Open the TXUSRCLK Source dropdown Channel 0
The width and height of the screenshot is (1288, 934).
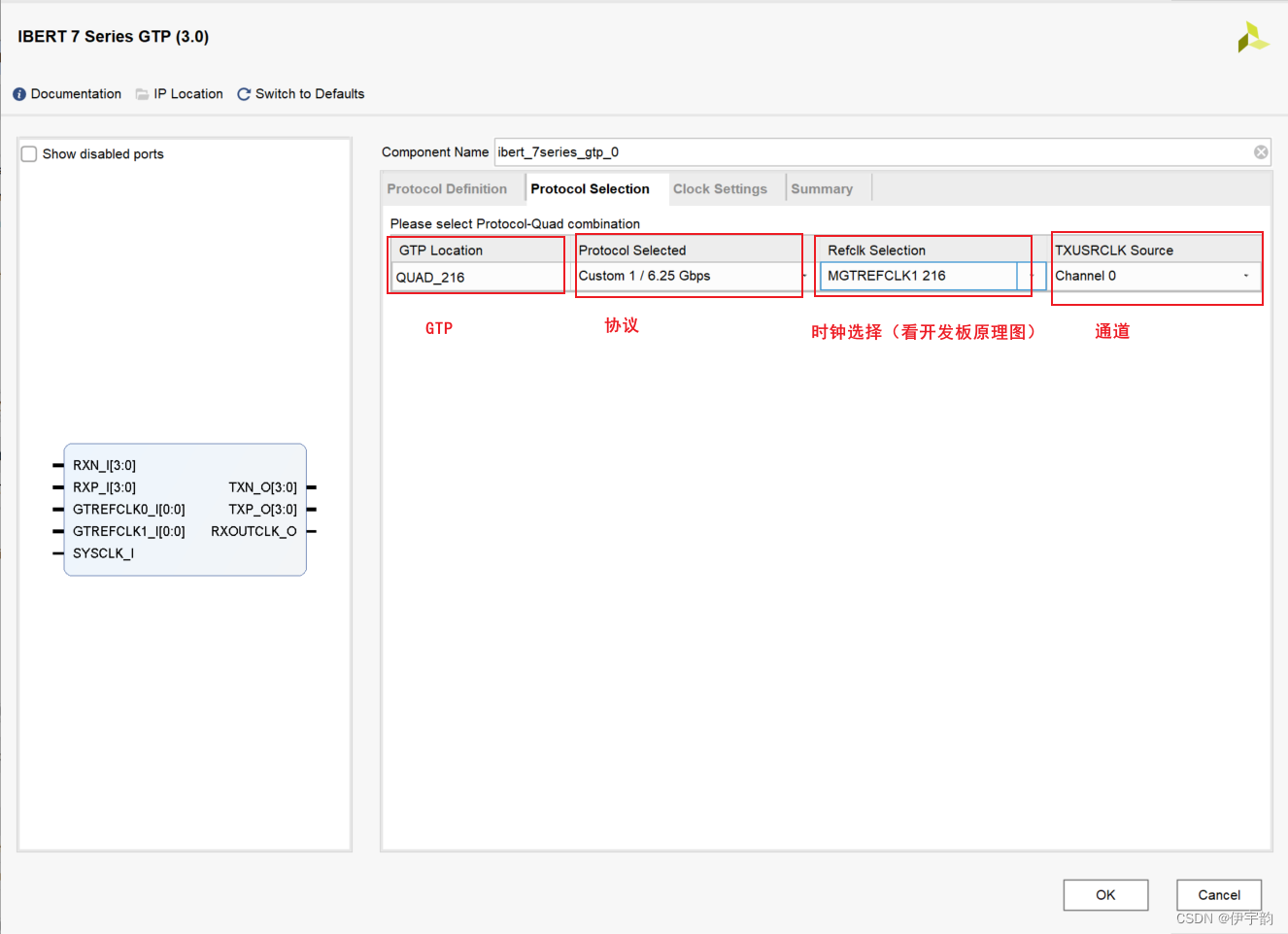[1156, 276]
